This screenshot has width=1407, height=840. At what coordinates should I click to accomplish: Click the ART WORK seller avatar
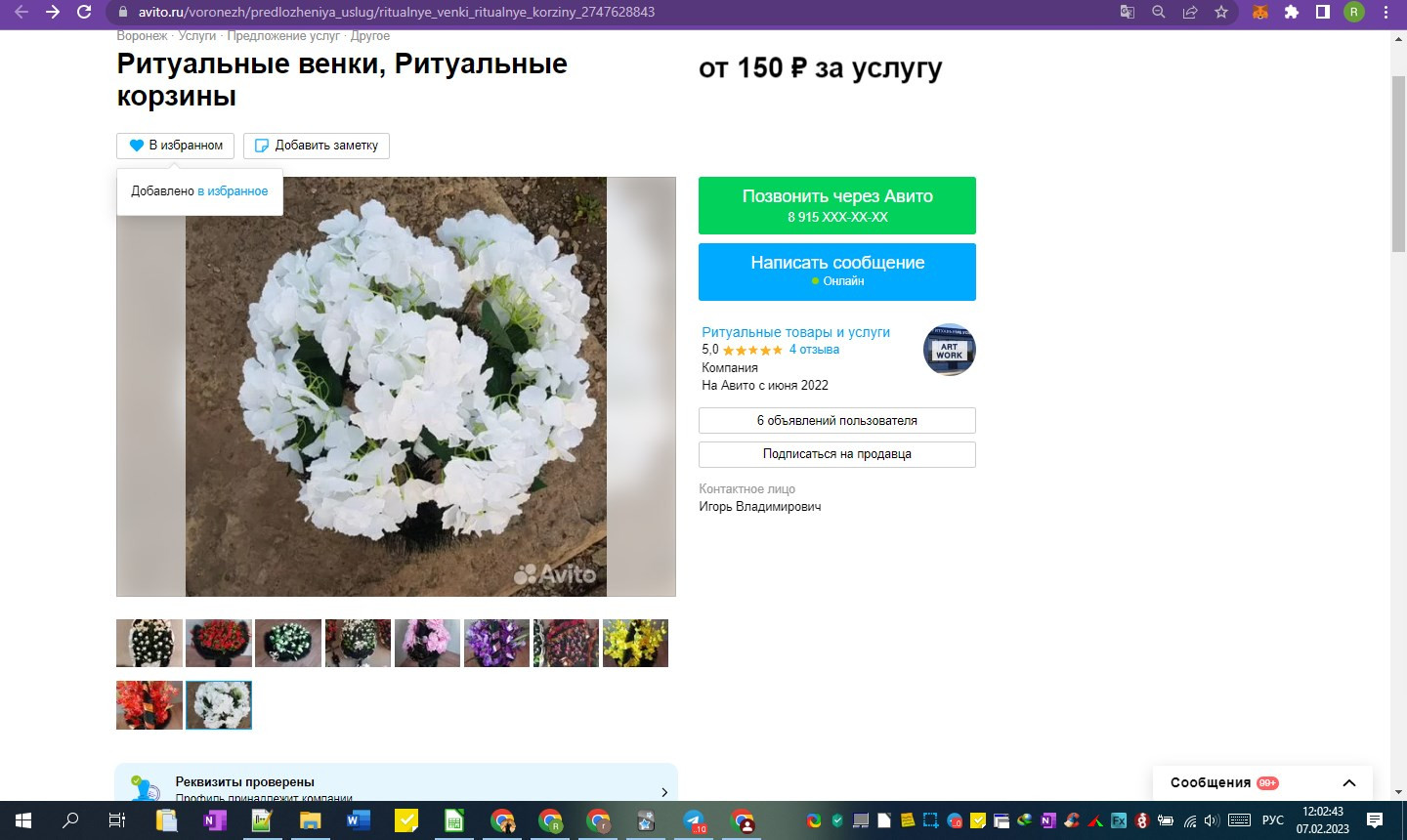[949, 350]
